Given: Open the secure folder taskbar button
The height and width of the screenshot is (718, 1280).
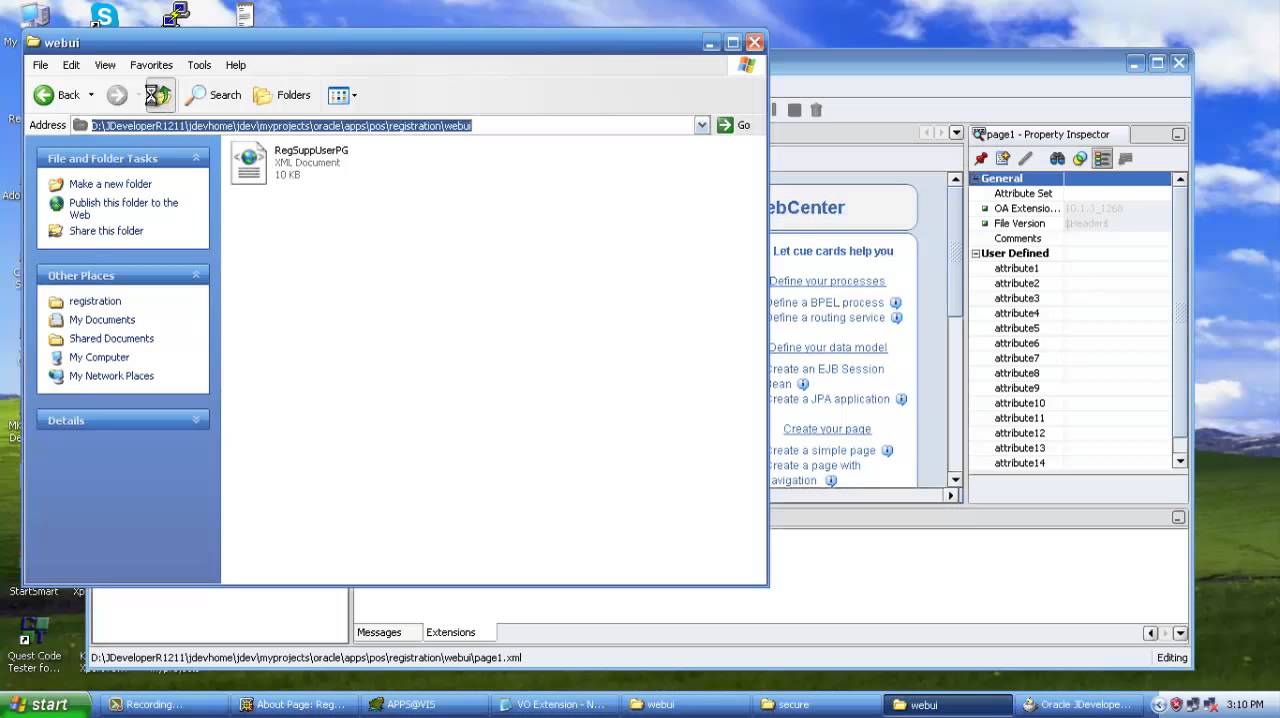Looking at the screenshot, I should (814, 705).
